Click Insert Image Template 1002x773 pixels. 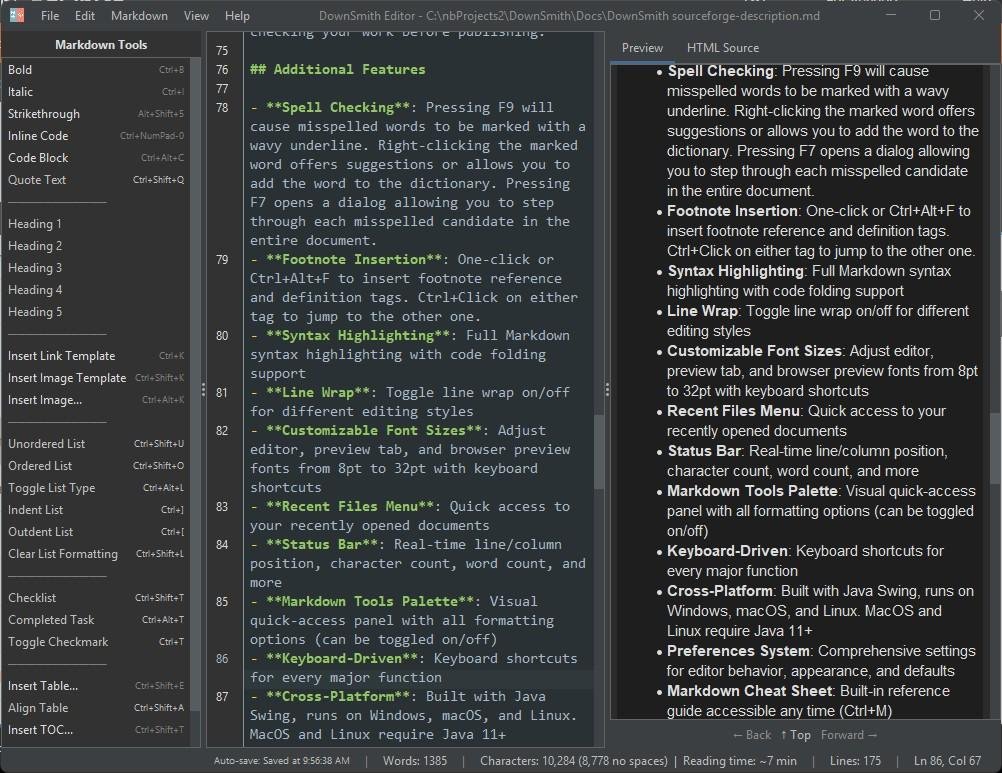point(96,378)
